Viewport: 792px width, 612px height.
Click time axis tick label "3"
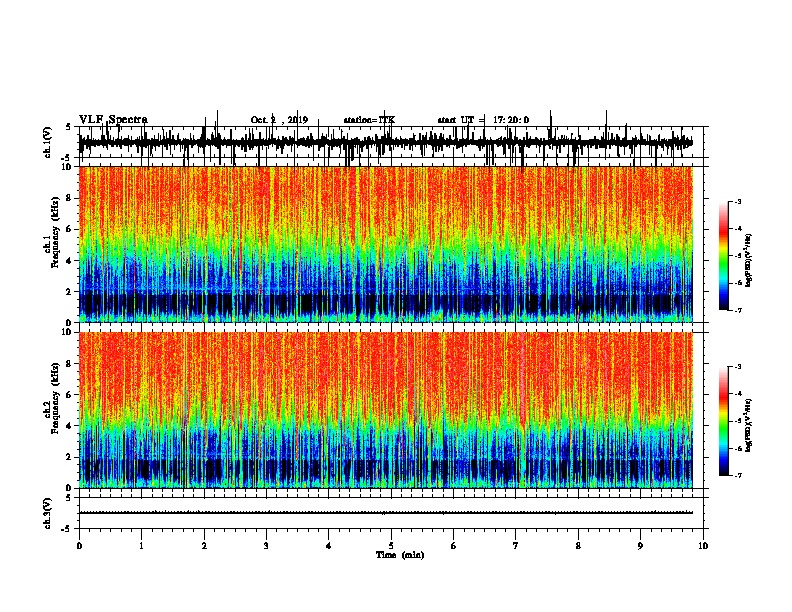click(266, 546)
